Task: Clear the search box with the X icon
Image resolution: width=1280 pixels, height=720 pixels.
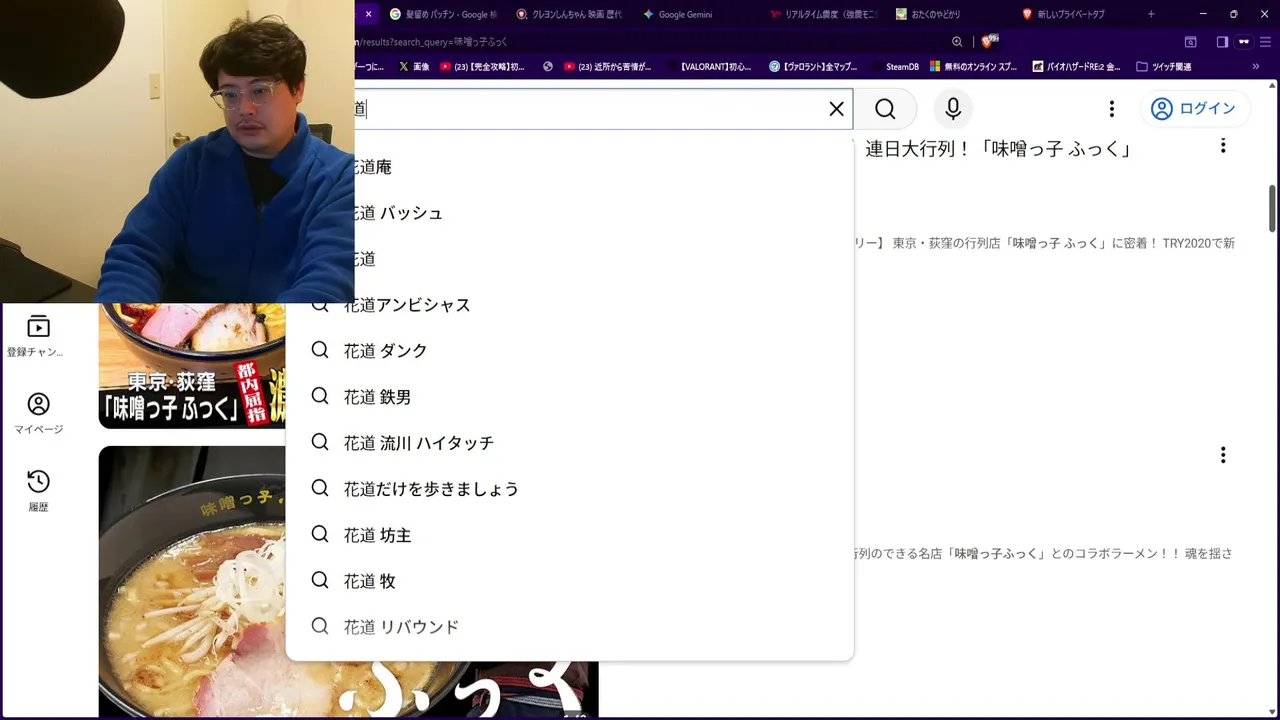Action: [836, 109]
